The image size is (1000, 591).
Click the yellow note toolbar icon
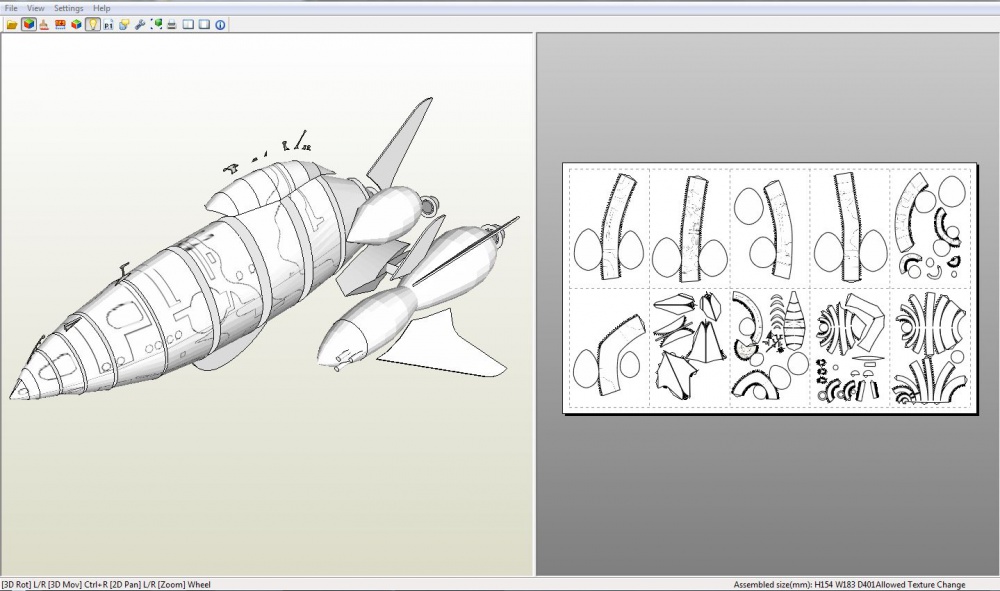click(124, 25)
